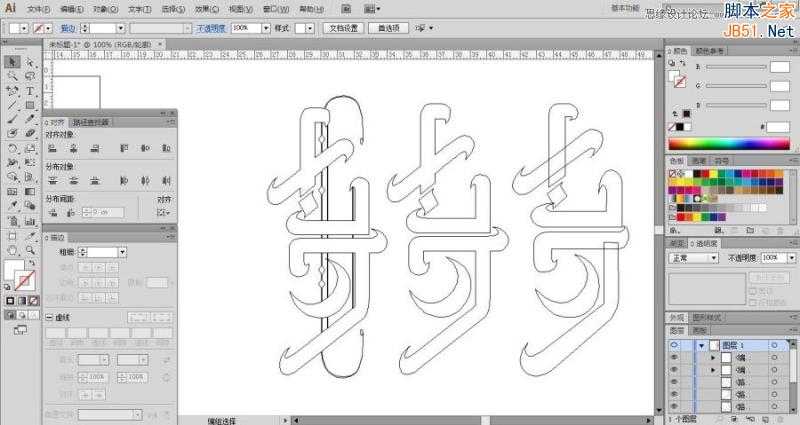Select the Pen tool
Viewport: 800px width, 425px height.
tap(12, 91)
